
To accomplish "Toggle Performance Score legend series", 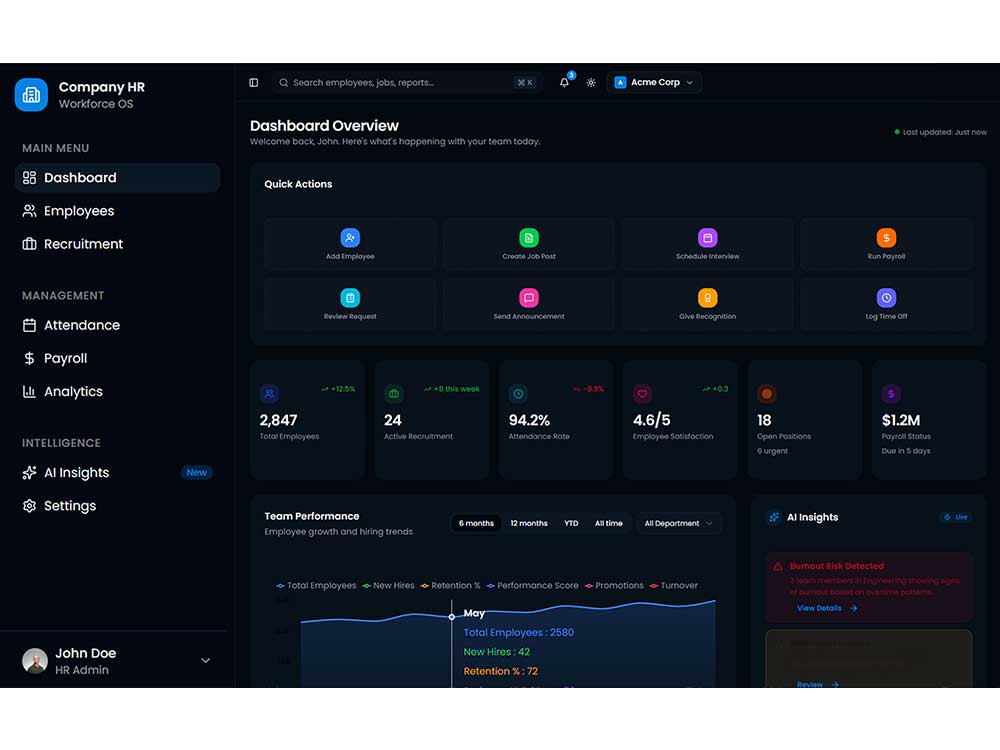I will 533,585.
